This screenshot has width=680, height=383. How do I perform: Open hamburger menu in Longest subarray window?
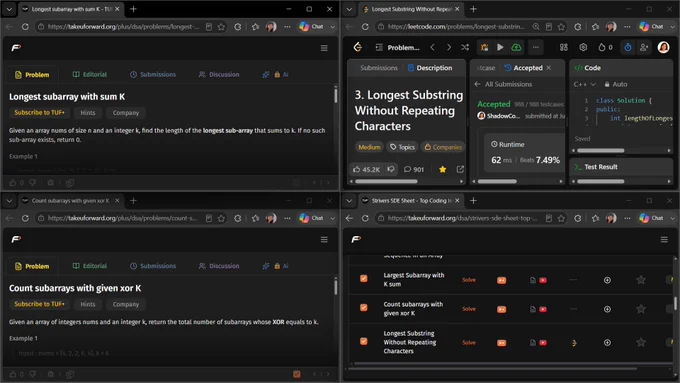coord(324,48)
